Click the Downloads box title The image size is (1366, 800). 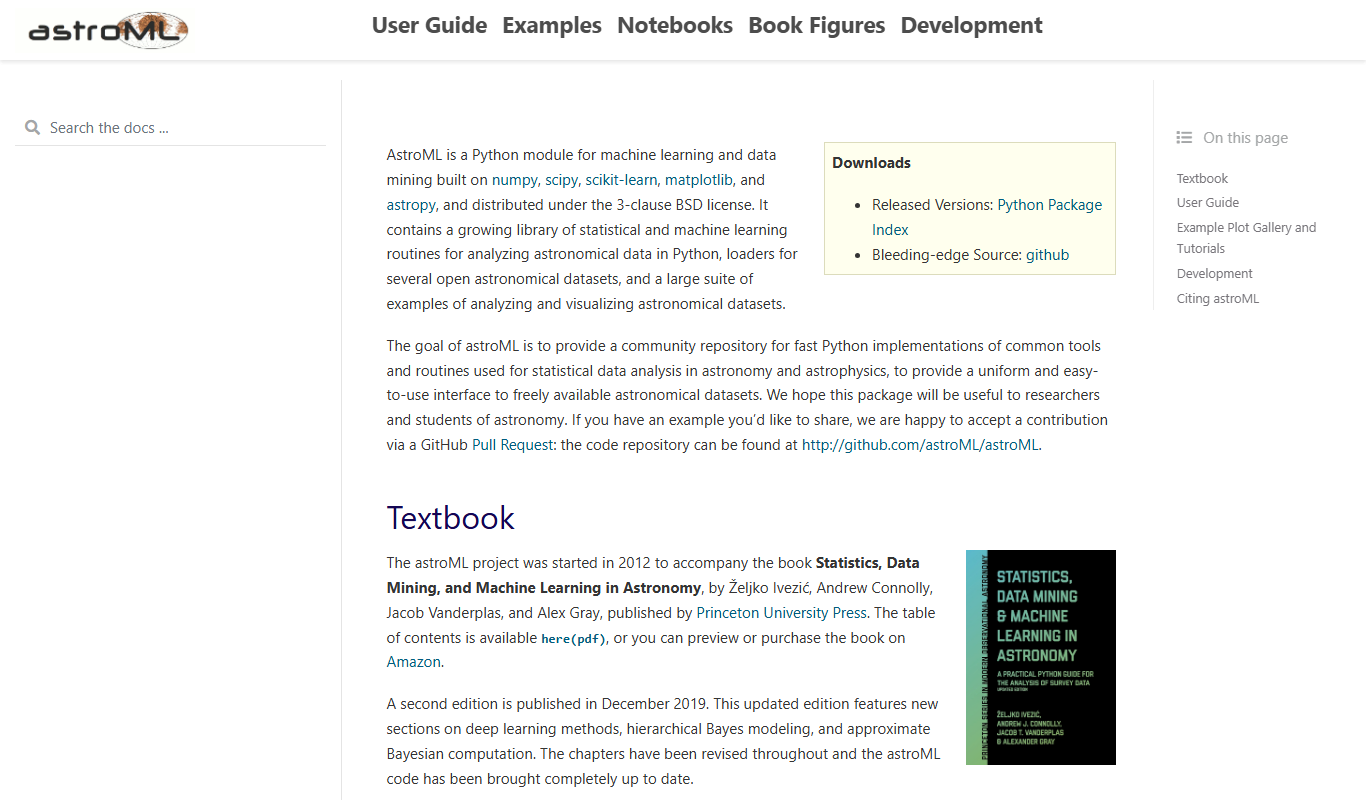click(x=871, y=163)
